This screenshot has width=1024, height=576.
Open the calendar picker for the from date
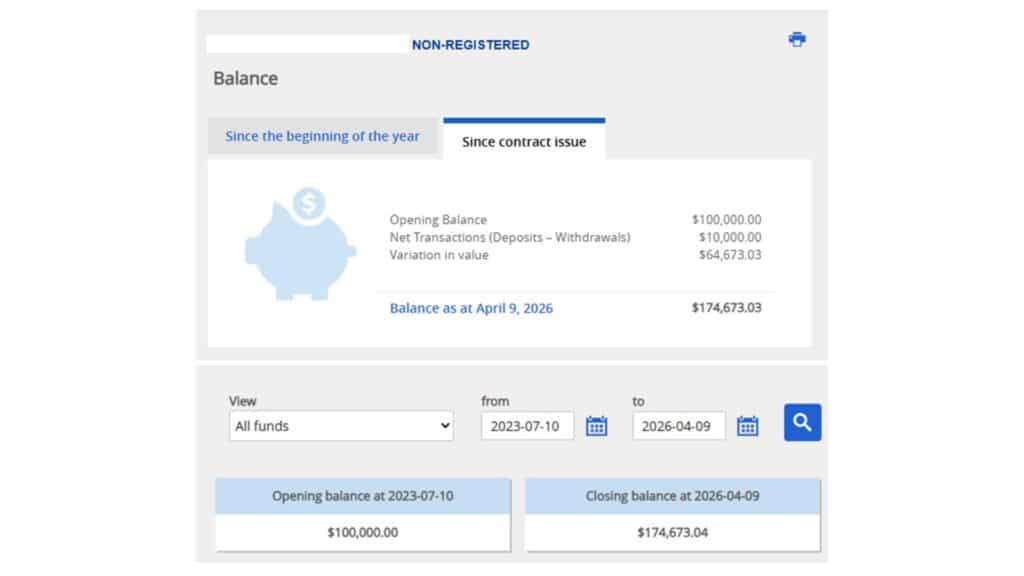coord(596,426)
